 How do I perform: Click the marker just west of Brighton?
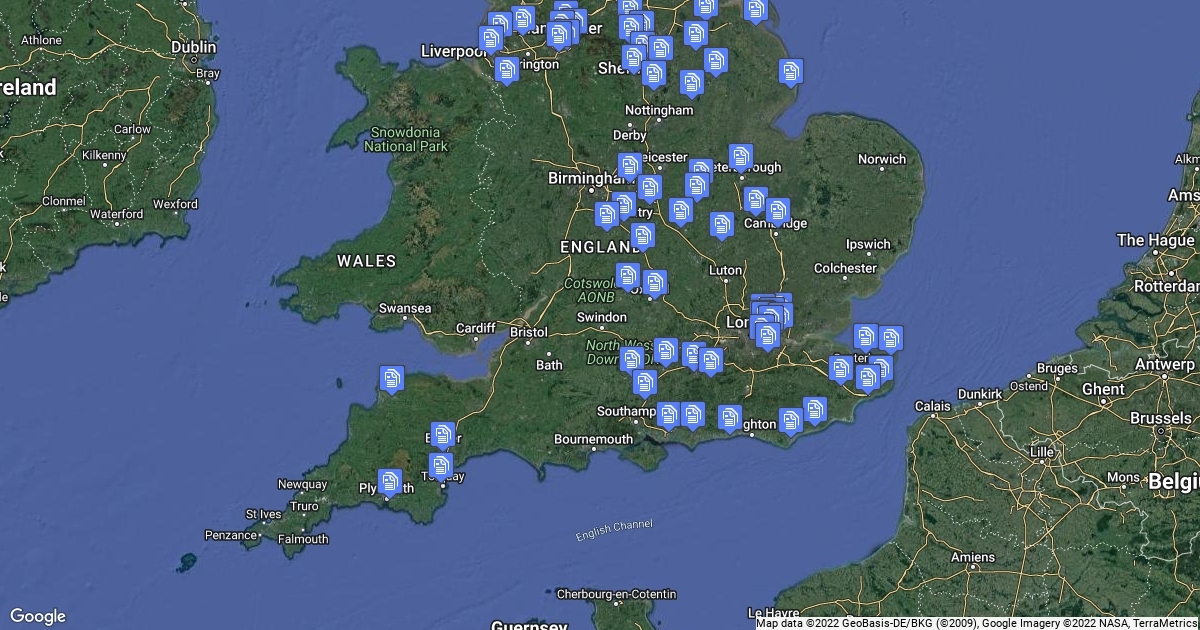(730, 417)
